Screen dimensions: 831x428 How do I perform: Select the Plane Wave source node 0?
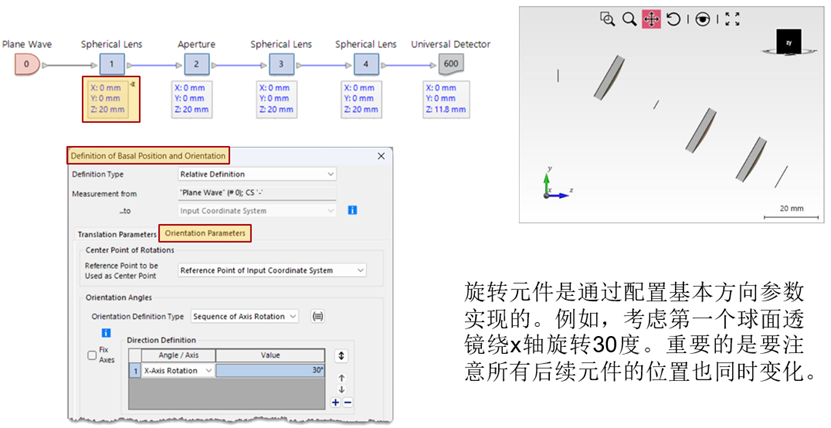click(x=26, y=64)
